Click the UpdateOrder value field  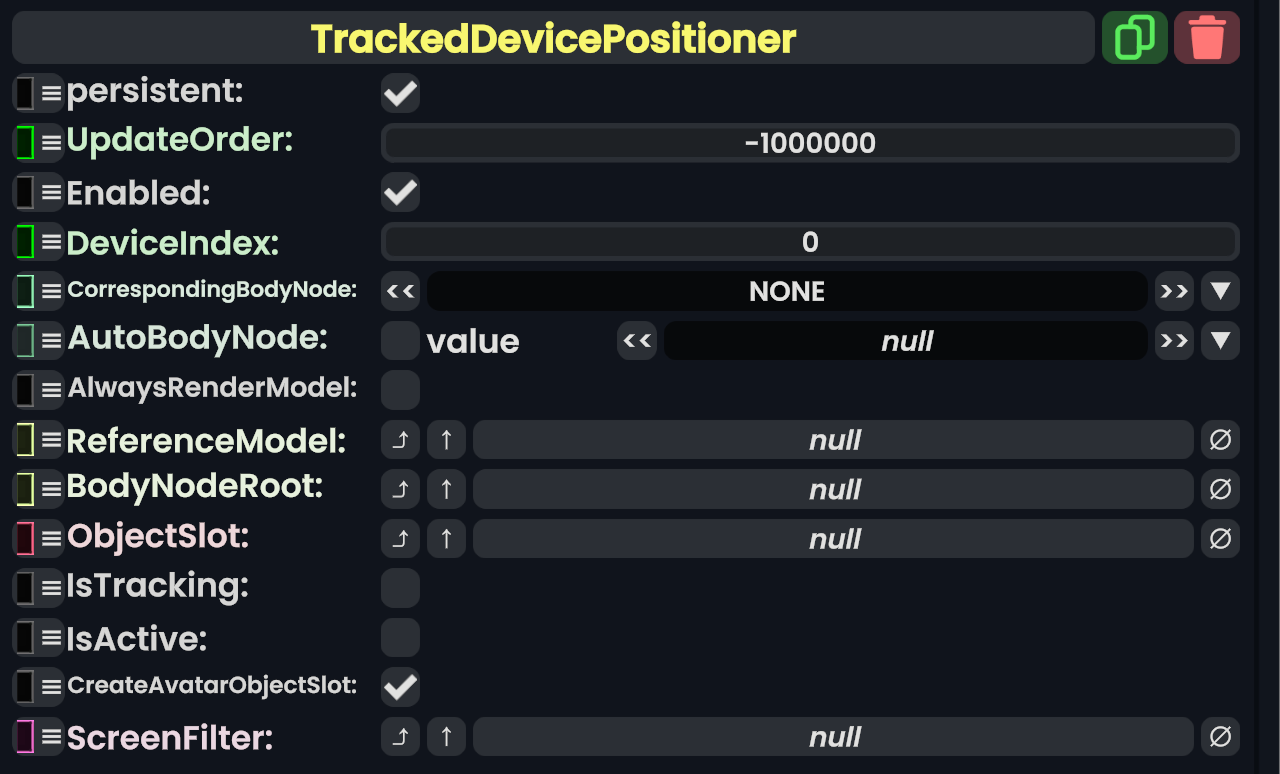tap(810, 143)
